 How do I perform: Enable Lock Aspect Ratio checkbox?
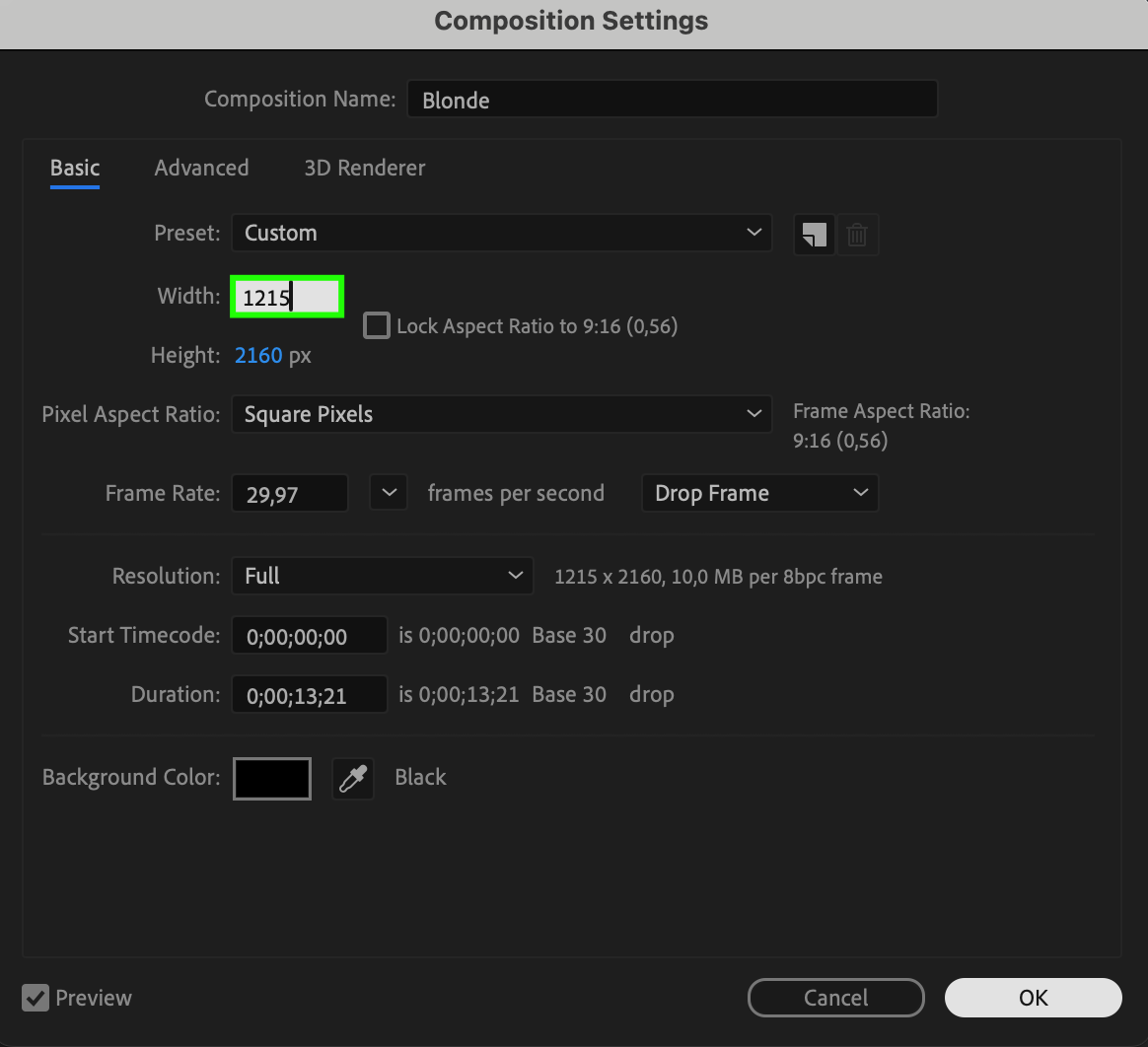coord(376,325)
